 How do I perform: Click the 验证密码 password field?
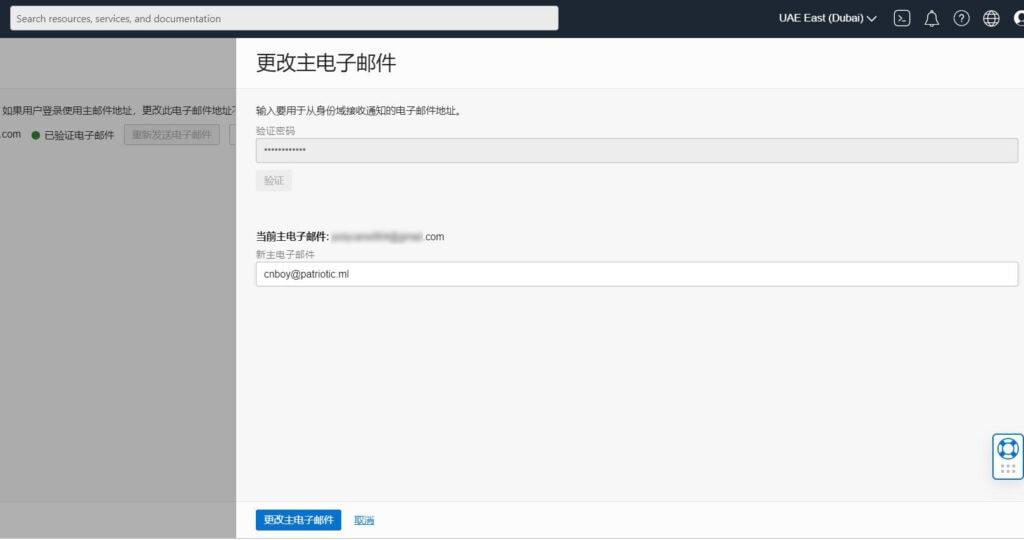point(637,150)
